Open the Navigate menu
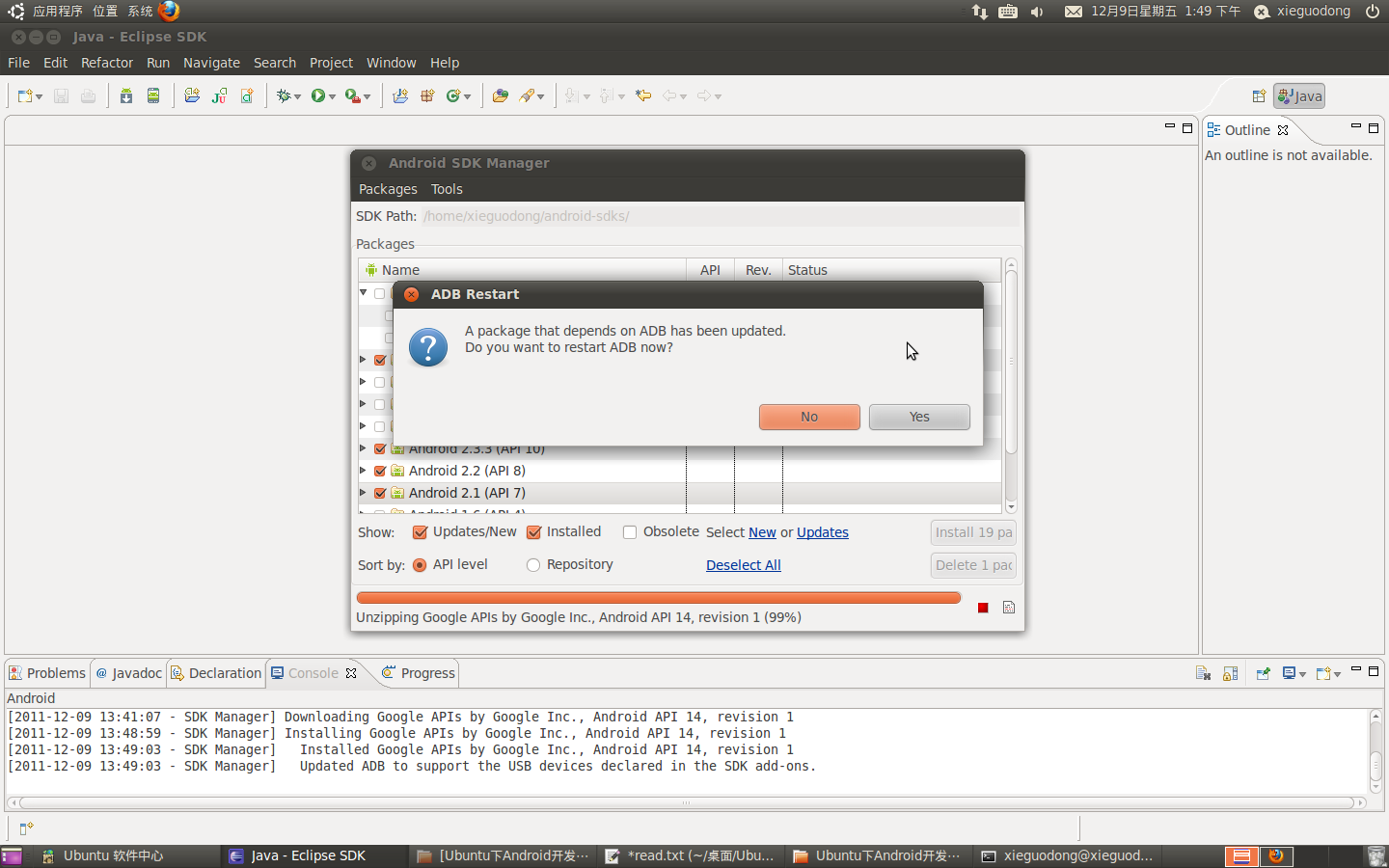Screen dimensions: 1389x868 tap(211, 63)
